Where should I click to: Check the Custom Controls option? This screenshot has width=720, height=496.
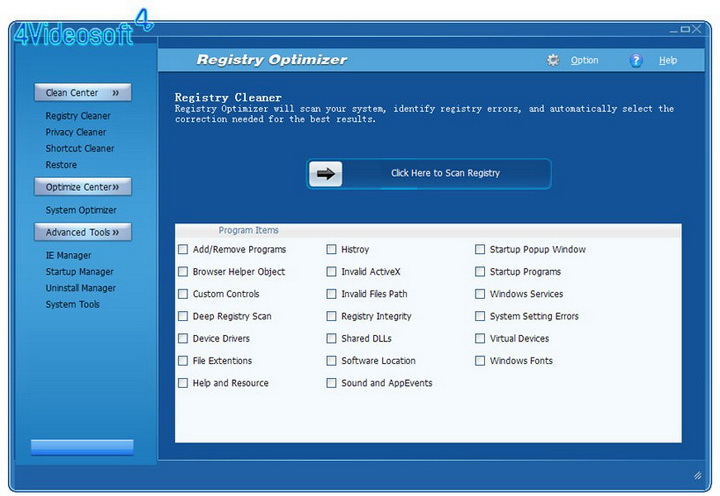click(x=183, y=294)
